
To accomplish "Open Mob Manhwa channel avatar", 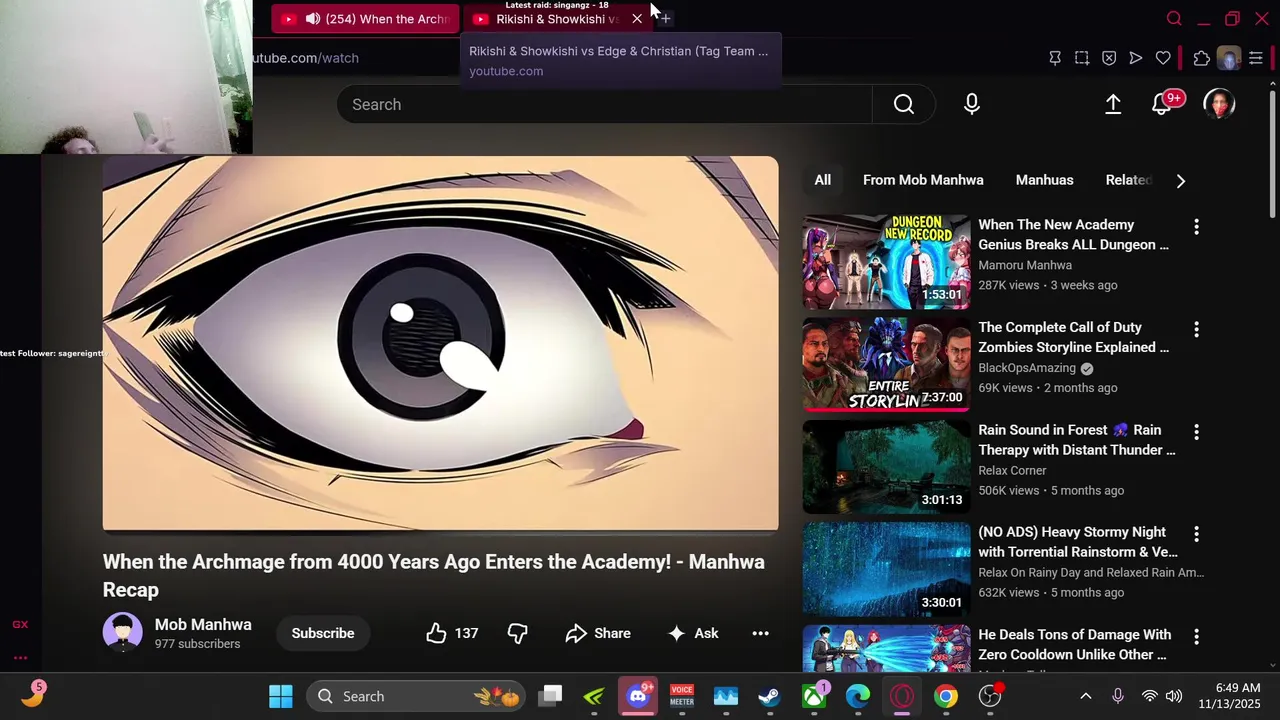I will 122,633.
